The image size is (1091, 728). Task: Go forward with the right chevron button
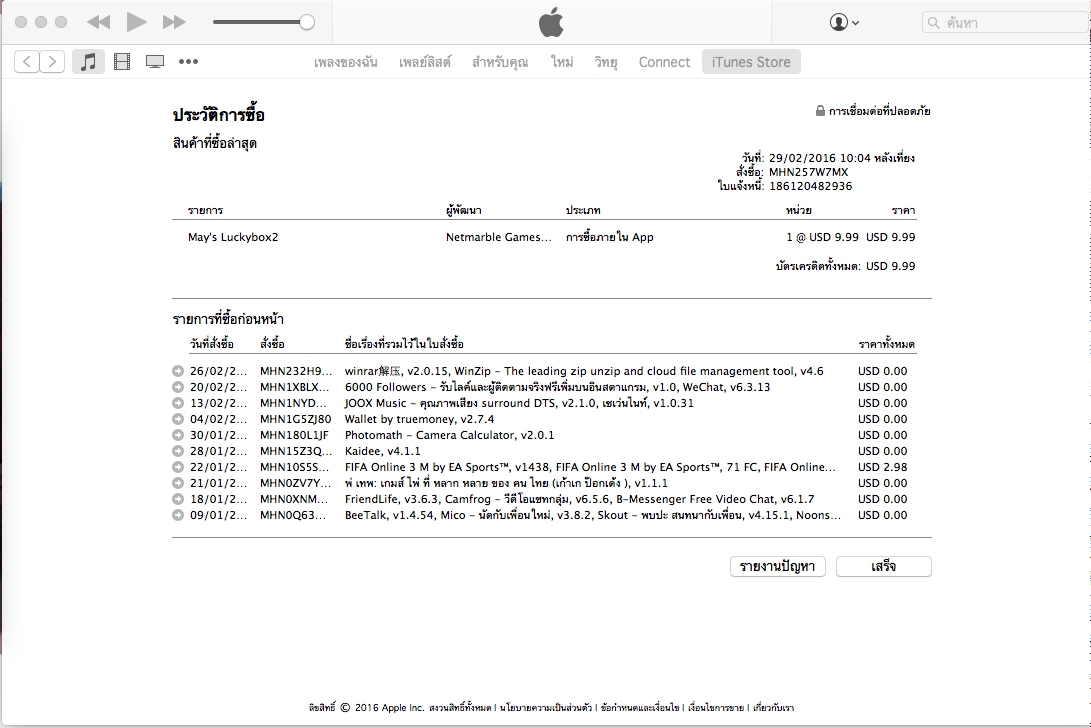[x=52, y=61]
